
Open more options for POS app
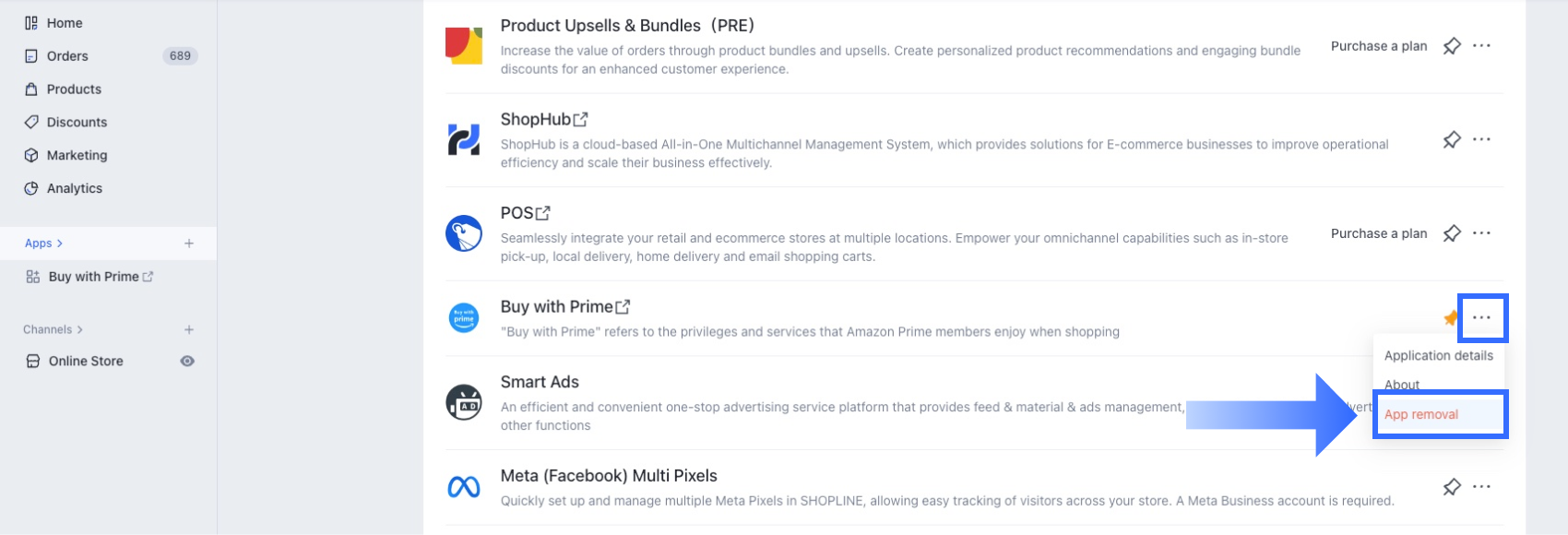coord(1481,233)
